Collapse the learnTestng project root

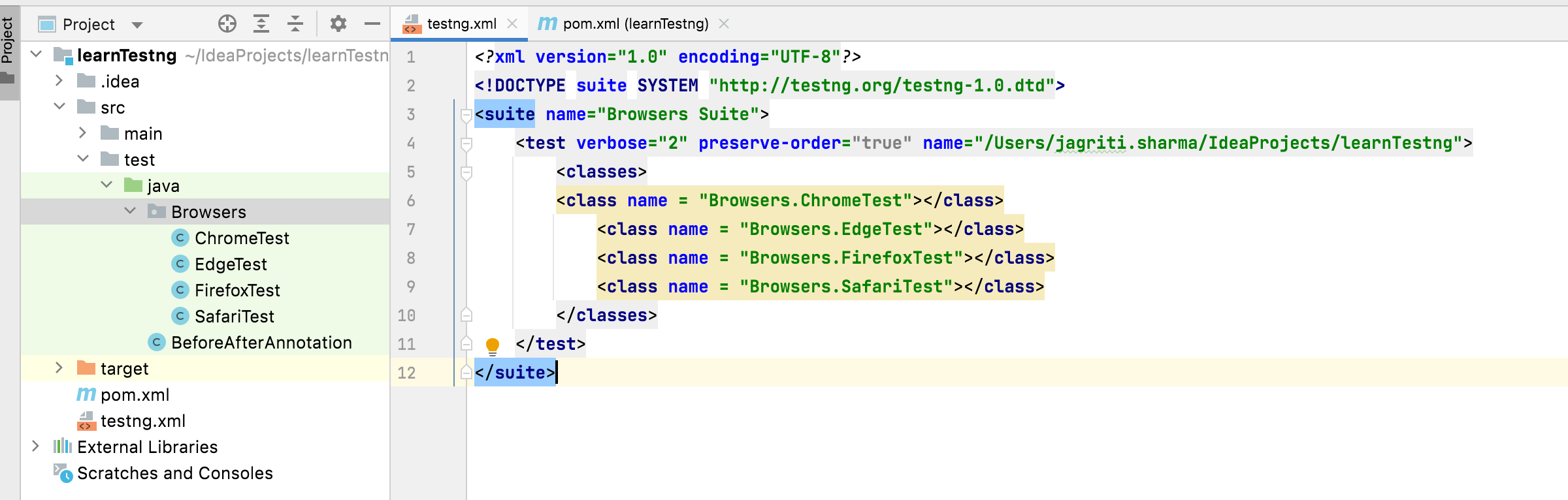pos(37,54)
